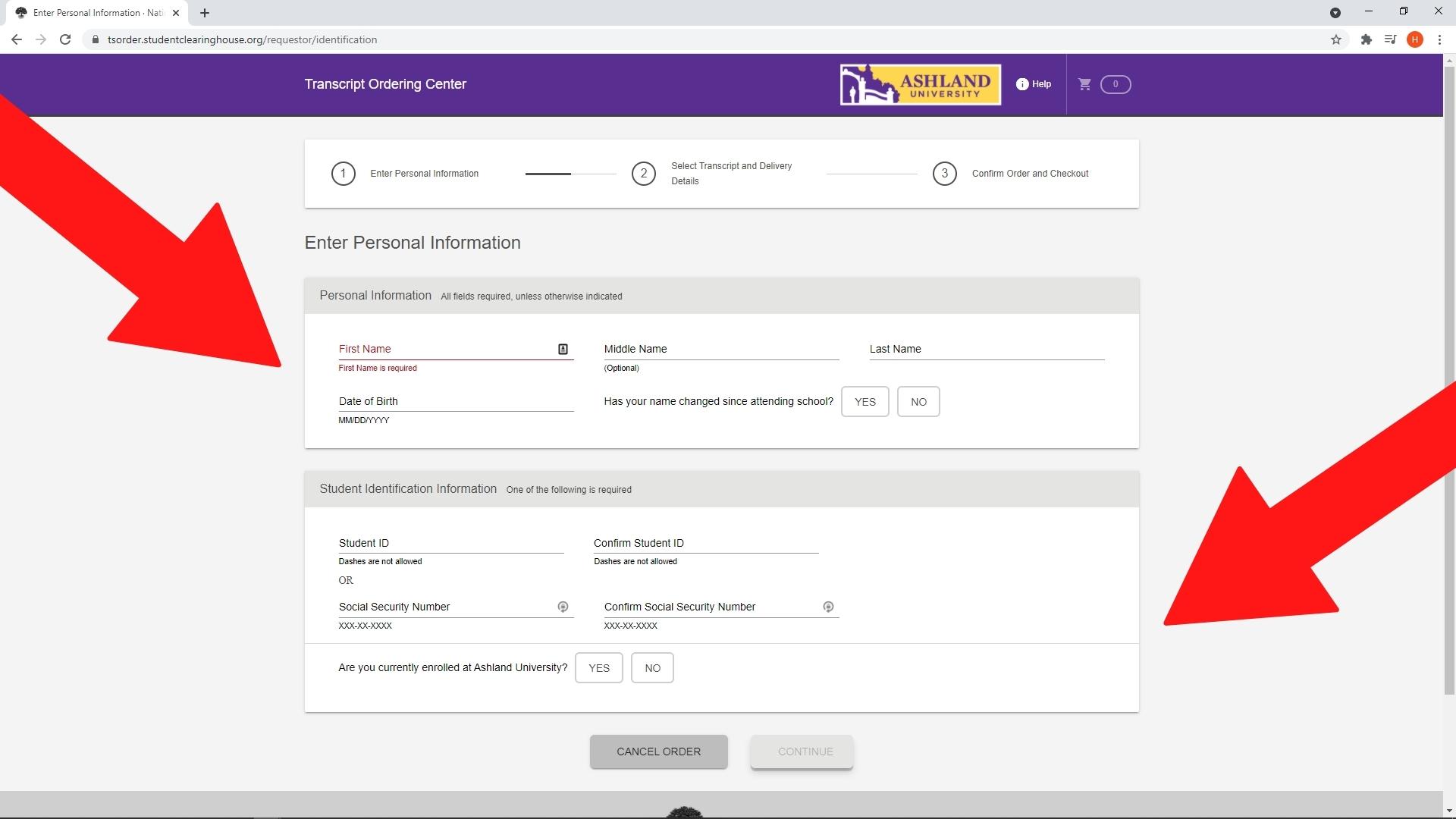
Task: Open Chrome three-dot menu
Action: coord(1439,39)
